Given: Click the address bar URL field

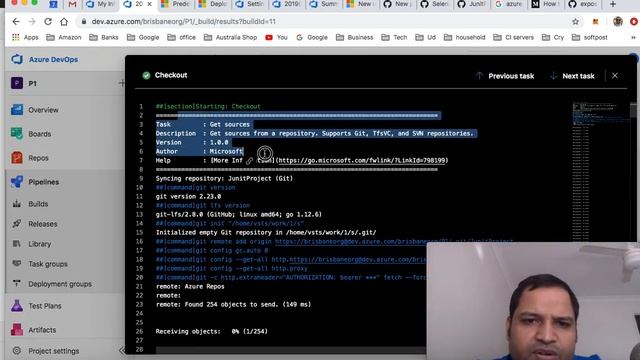Looking at the screenshot, I should (322, 22).
